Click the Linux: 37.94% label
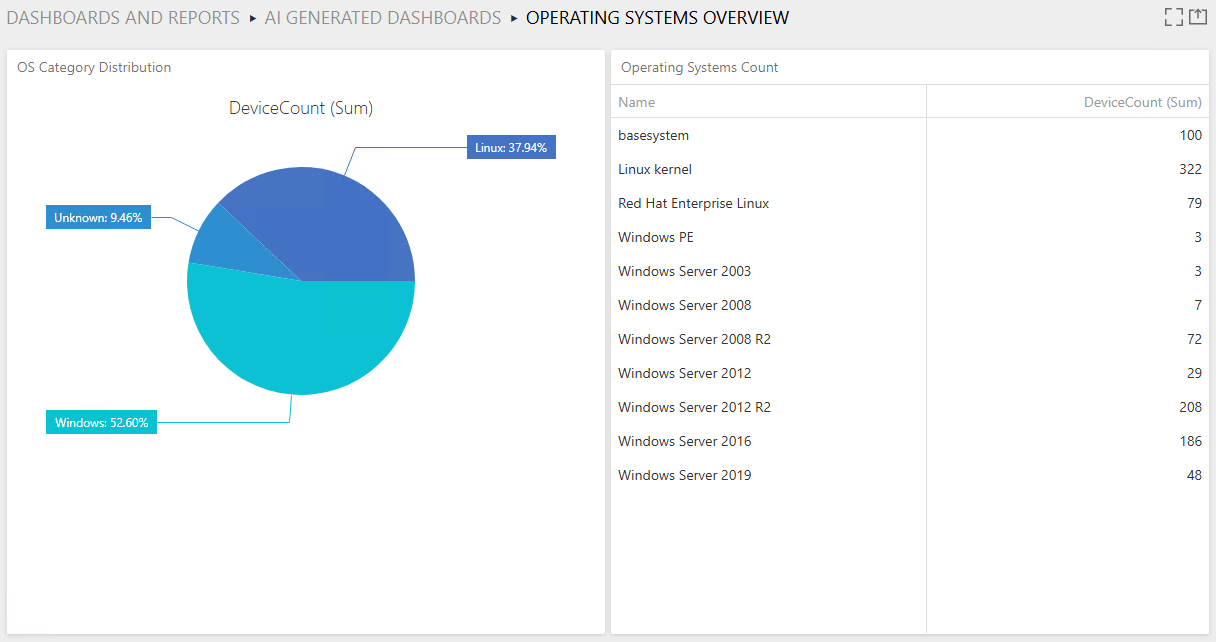Screen dimensions: 1216x642 tap(511, 148)
